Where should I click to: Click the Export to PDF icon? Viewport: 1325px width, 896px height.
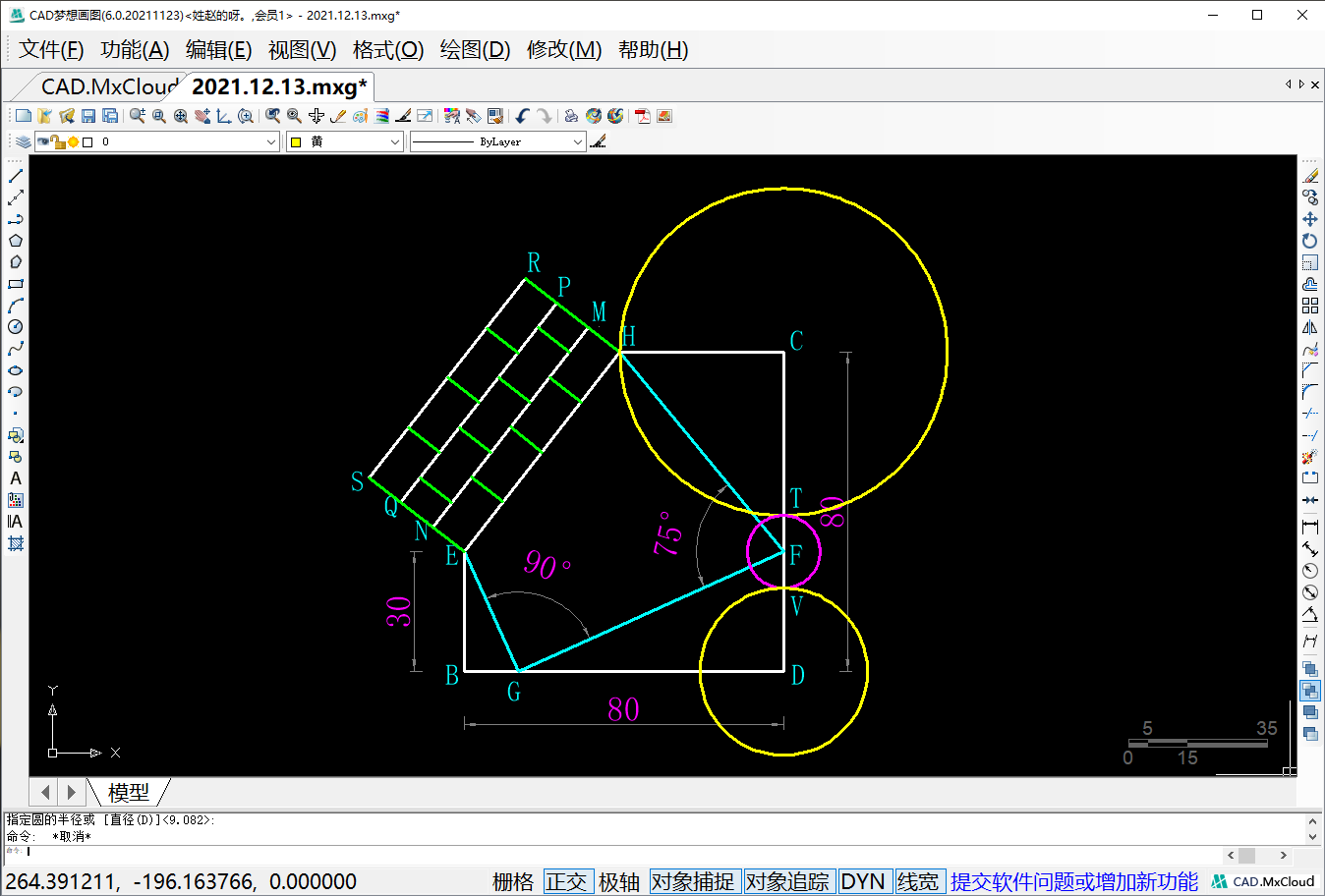643,116
